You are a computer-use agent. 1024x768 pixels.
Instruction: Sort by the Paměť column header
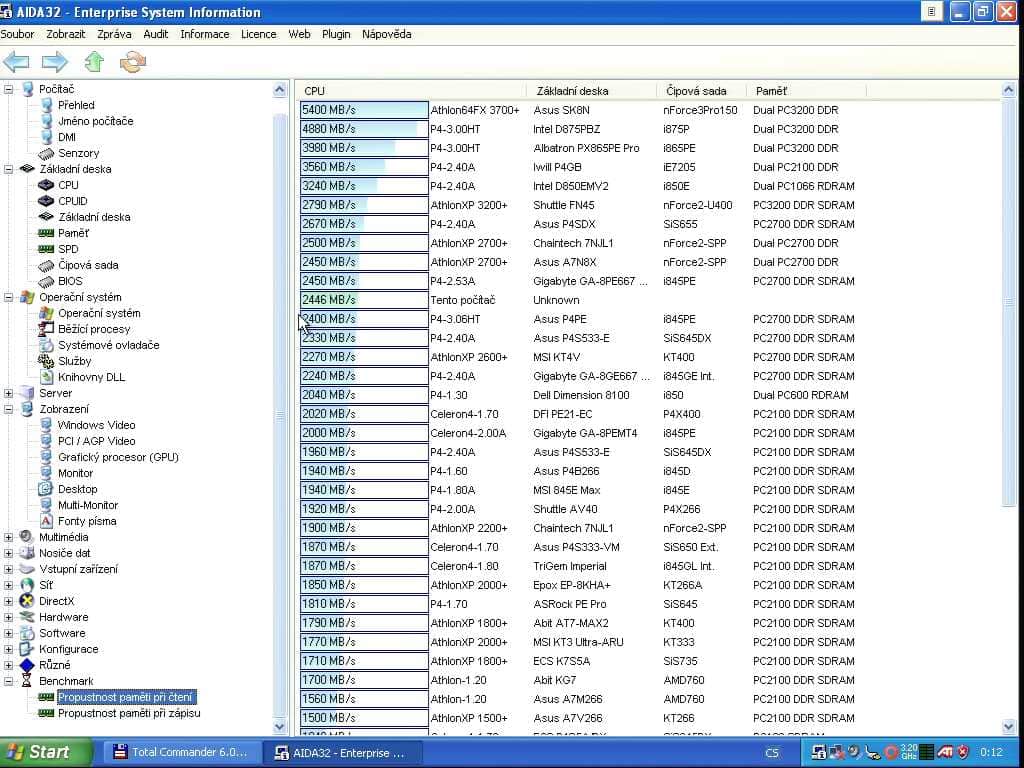pos(806,91)
